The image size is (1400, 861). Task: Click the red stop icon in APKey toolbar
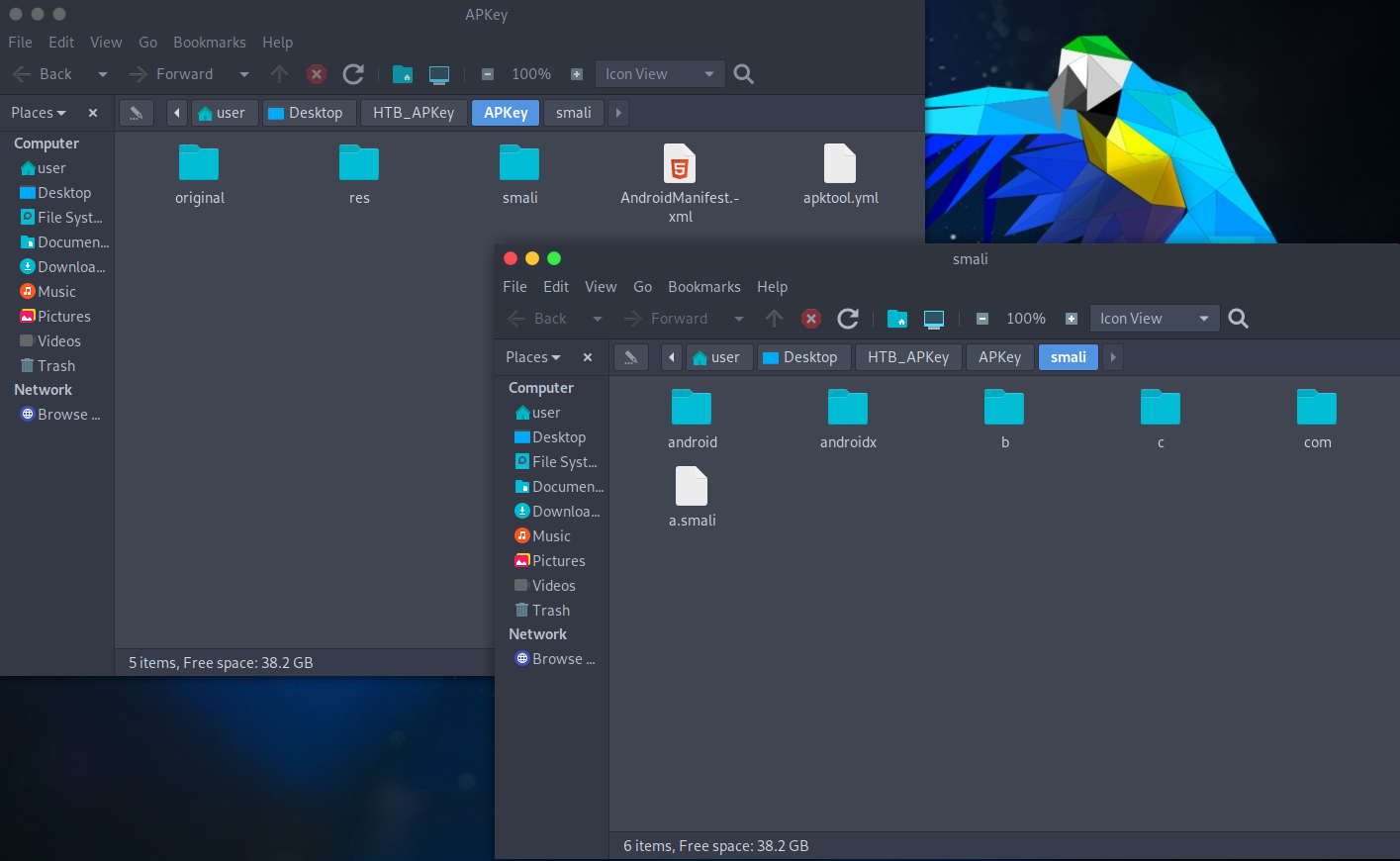tap(316, 73)
